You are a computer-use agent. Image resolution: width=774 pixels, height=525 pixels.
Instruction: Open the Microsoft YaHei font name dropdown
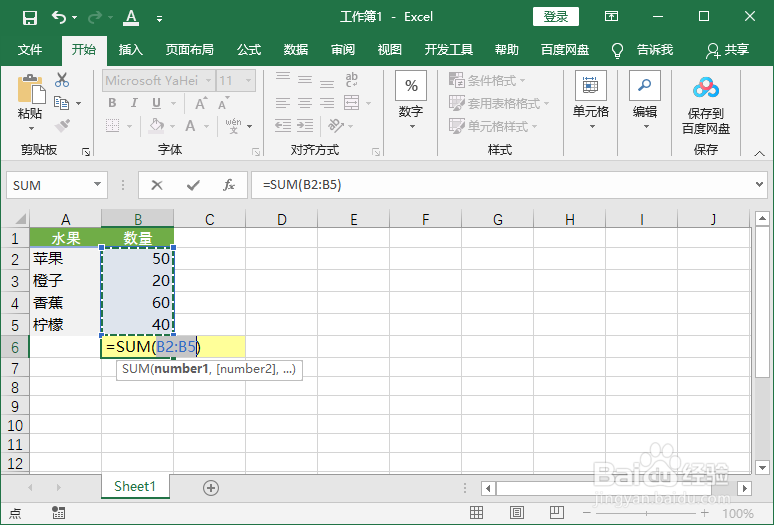coord(208,80)
